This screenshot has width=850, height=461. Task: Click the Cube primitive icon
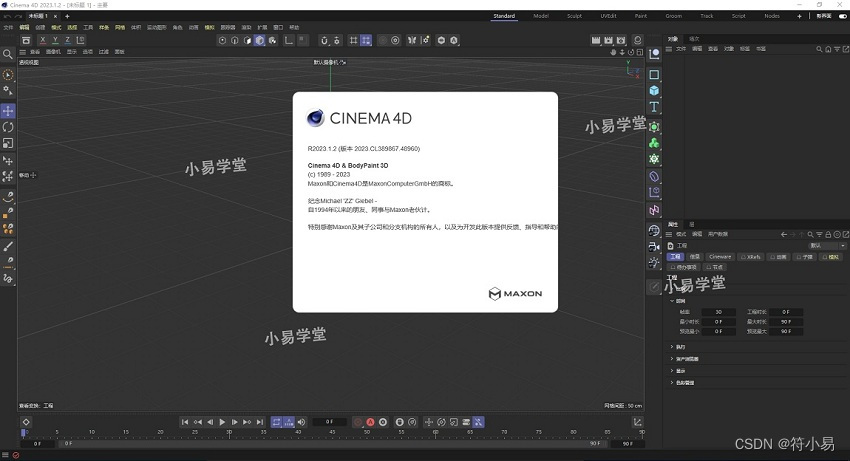click(654, 91)
